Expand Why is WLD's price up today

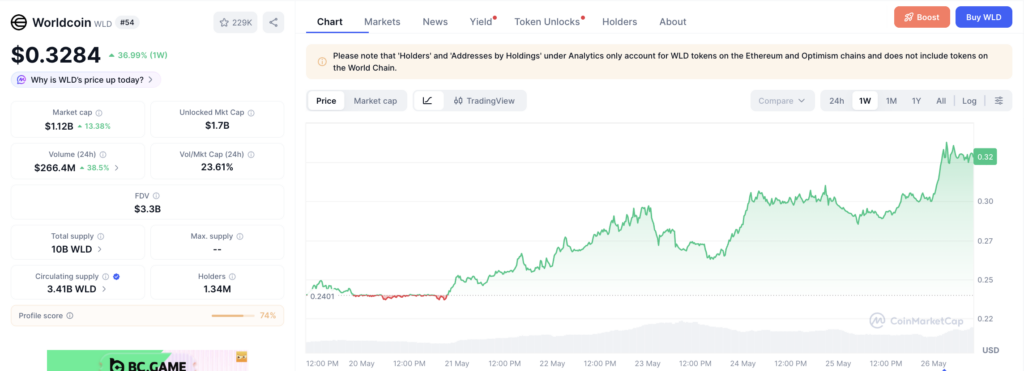(85, 80)
